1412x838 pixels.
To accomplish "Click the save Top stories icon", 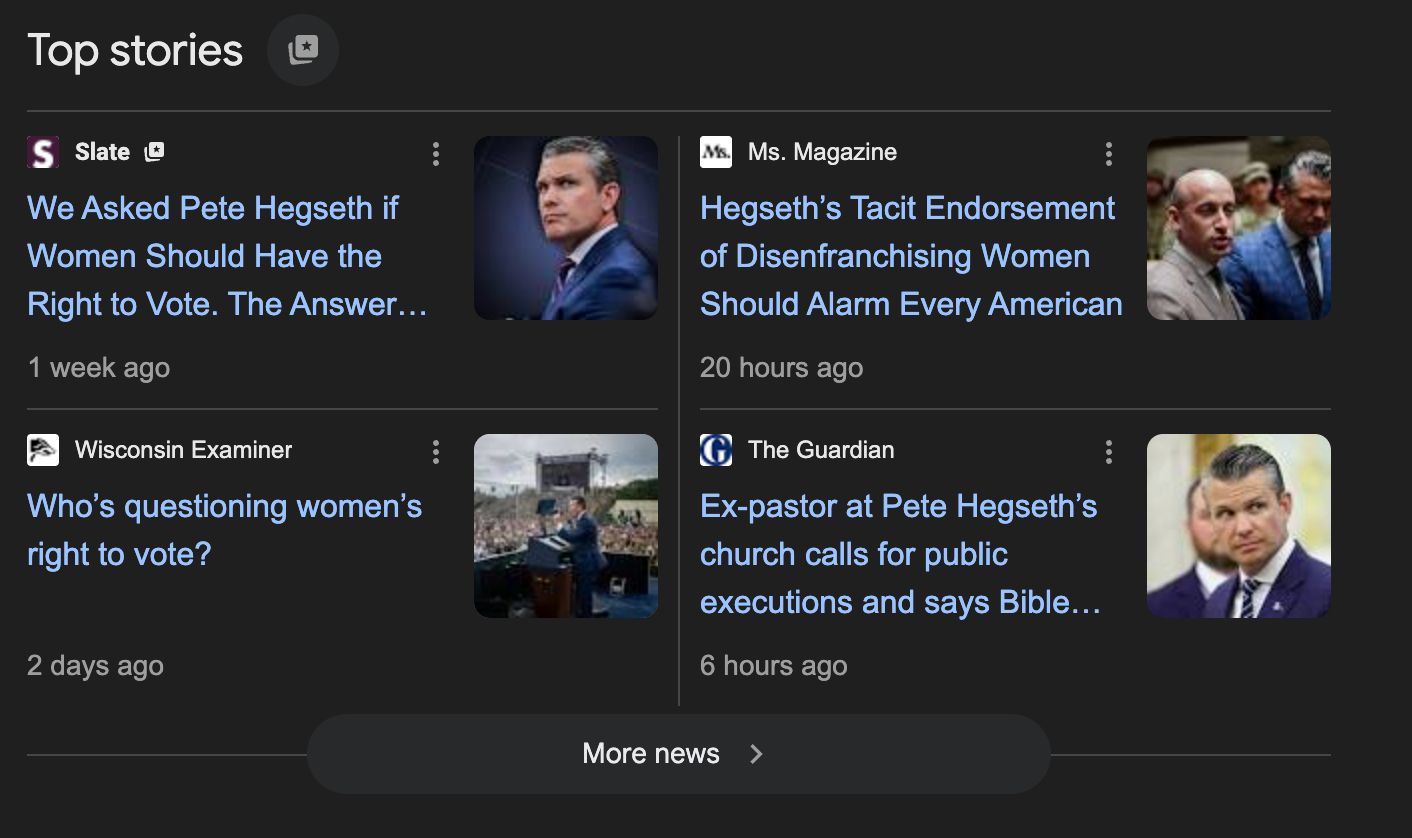I will click(303, 49).
